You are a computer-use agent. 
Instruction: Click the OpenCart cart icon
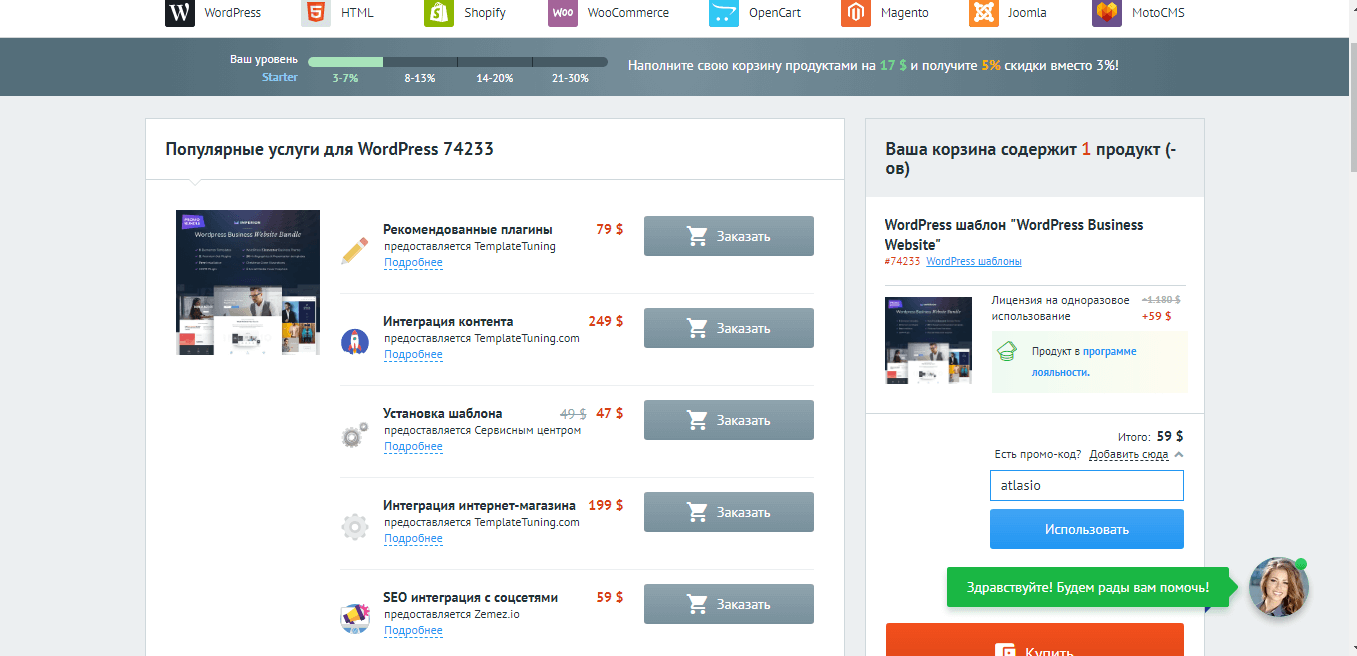724,13
